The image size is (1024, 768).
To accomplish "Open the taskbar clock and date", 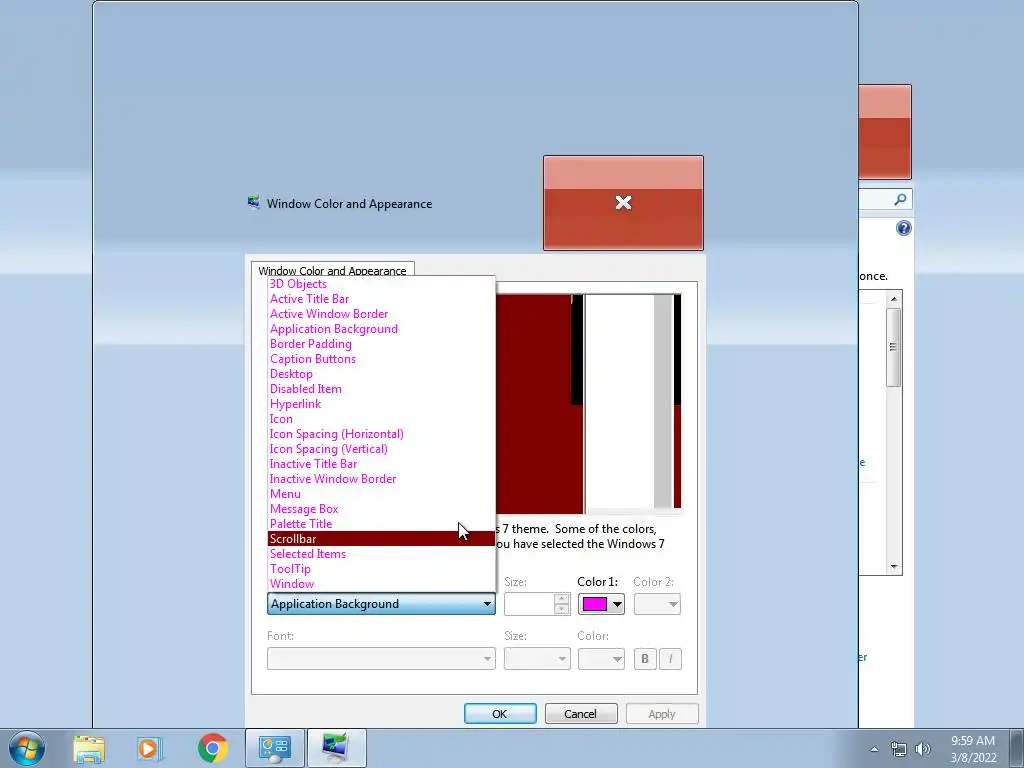I will (x=973, y=749).
